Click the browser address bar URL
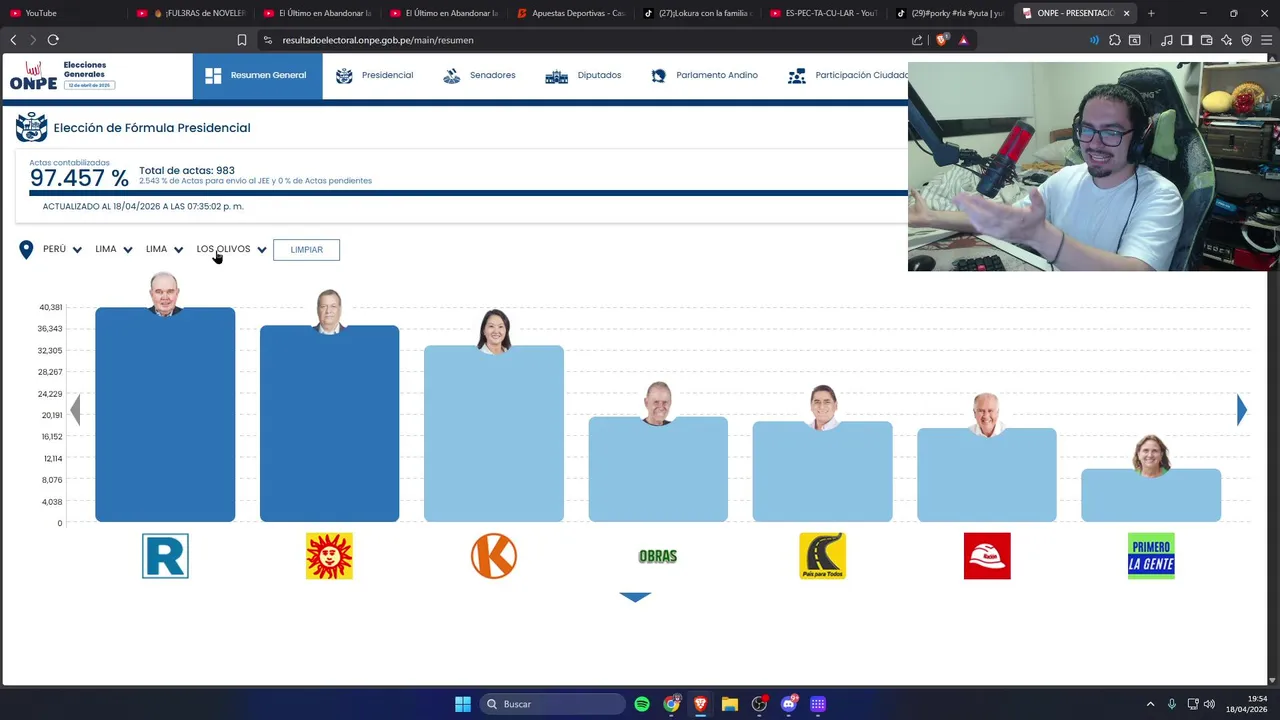The image size is (1280, 720). pos(378,40)
